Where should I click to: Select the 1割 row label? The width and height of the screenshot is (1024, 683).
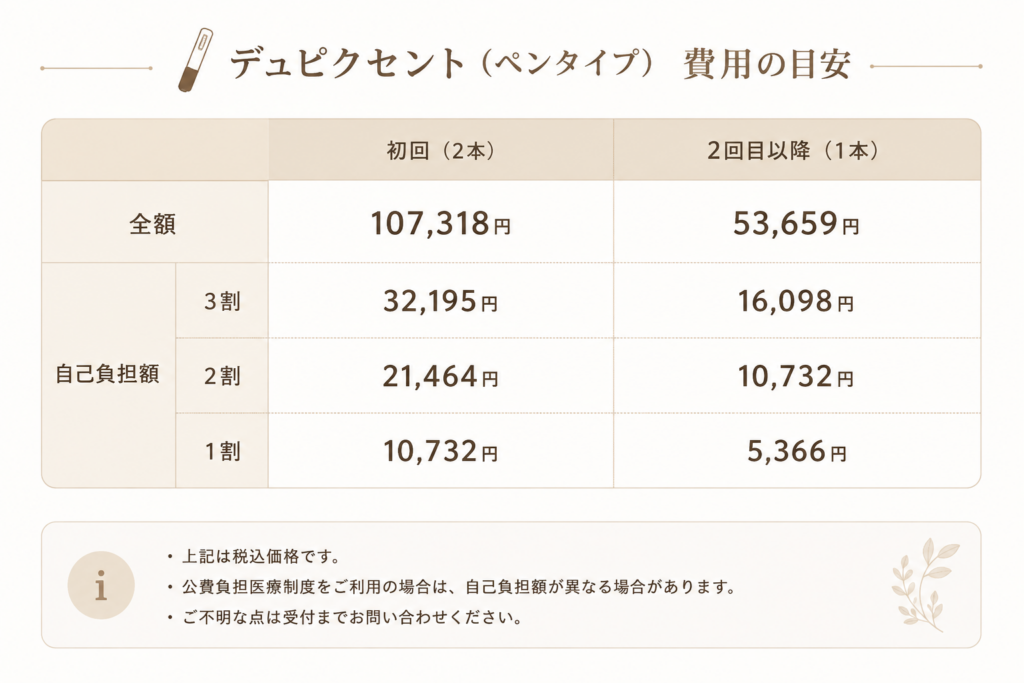point(222,451)
